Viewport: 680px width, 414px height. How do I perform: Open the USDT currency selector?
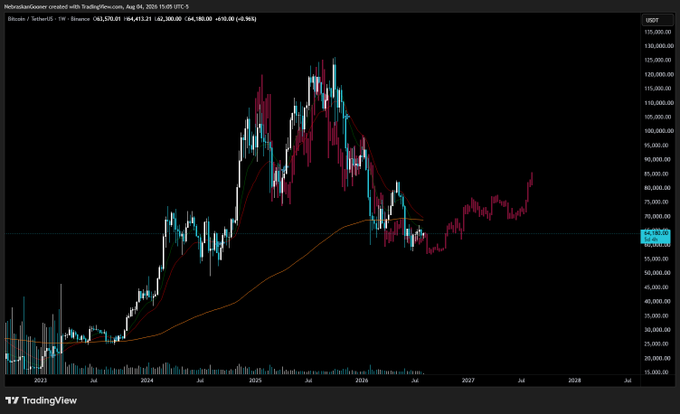(657, 20)
